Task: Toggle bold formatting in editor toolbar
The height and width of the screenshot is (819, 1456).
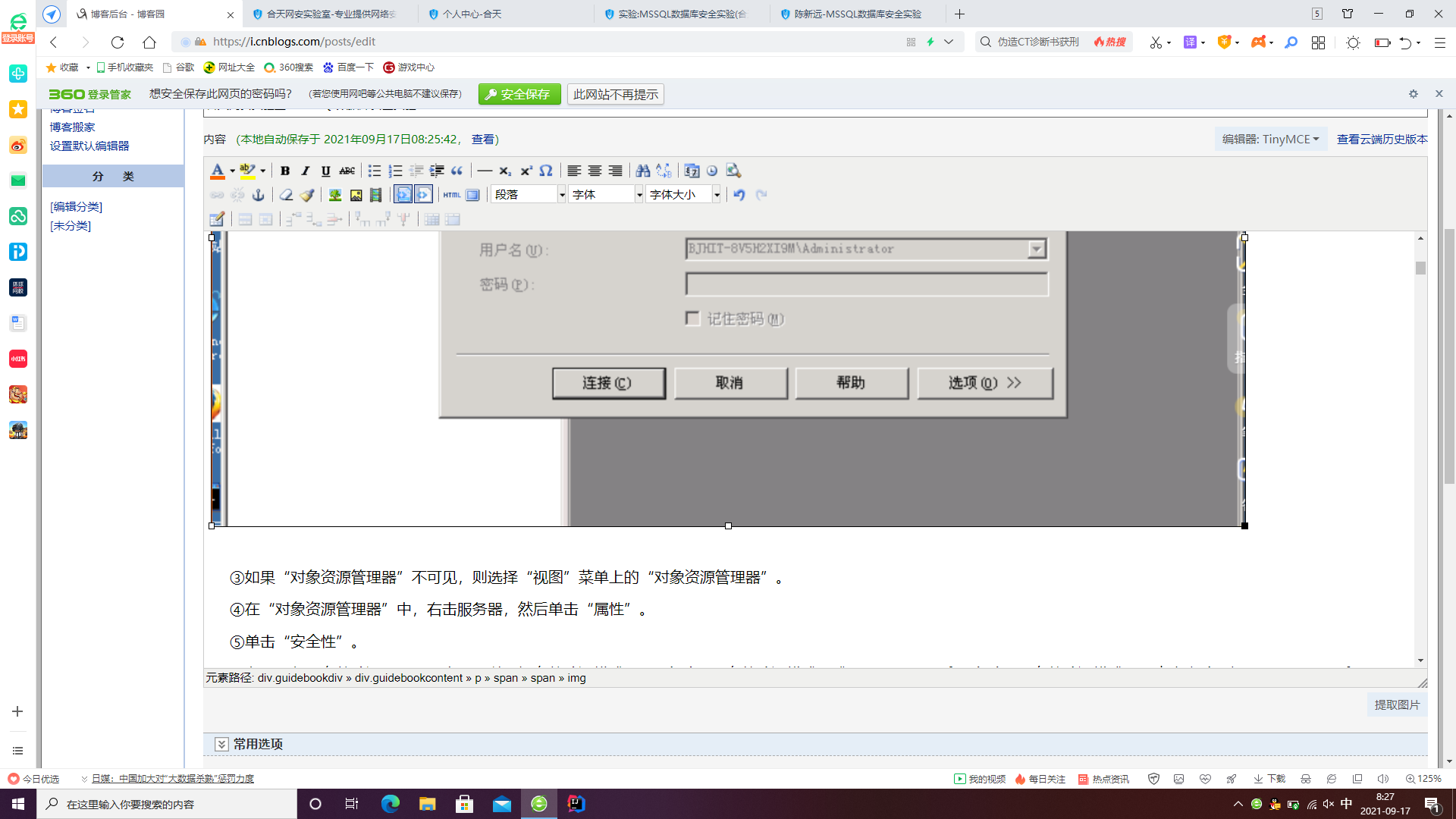Action: pyautogui.click(x=285, y=171)
